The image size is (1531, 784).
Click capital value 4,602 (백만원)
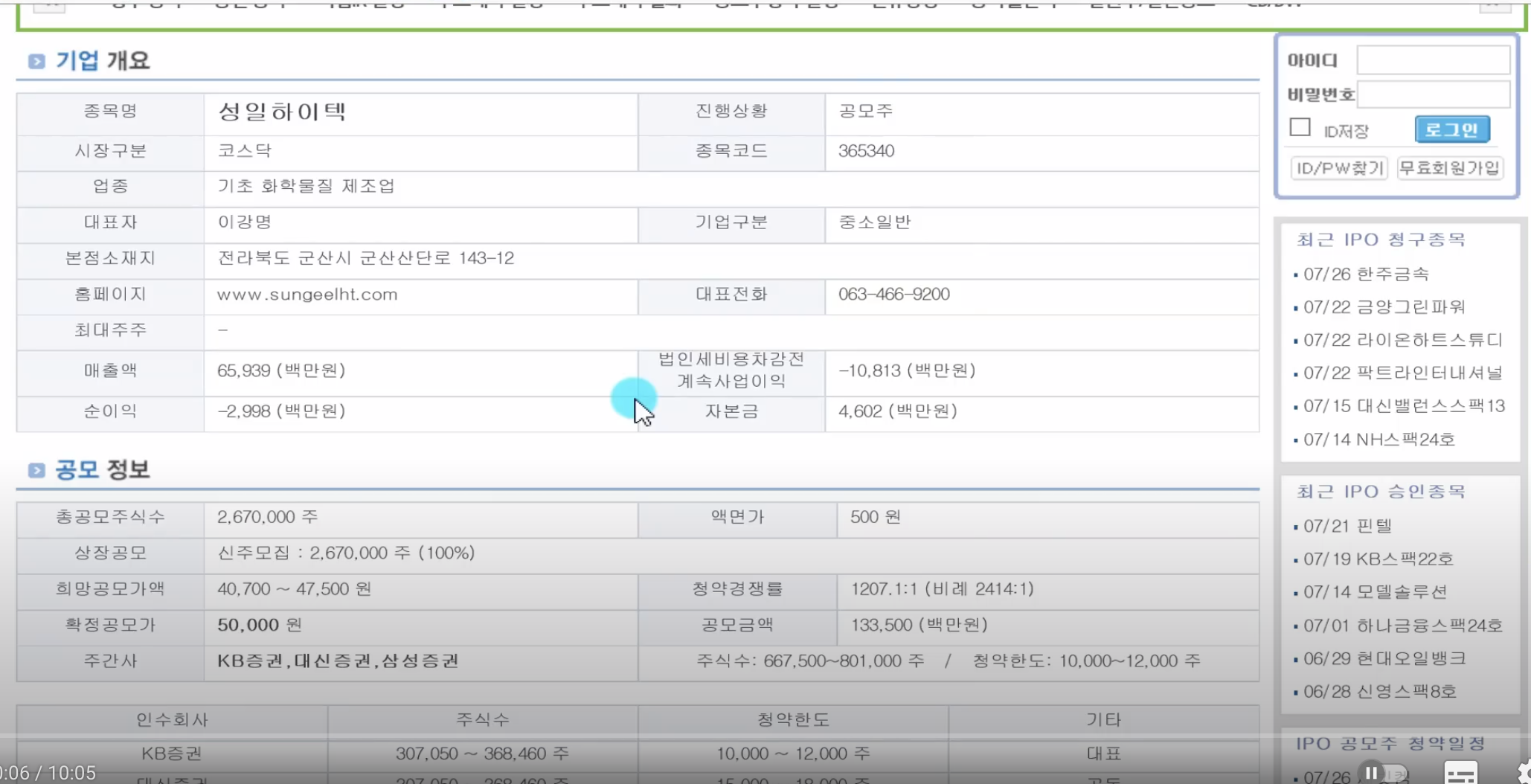pos(898,411)
